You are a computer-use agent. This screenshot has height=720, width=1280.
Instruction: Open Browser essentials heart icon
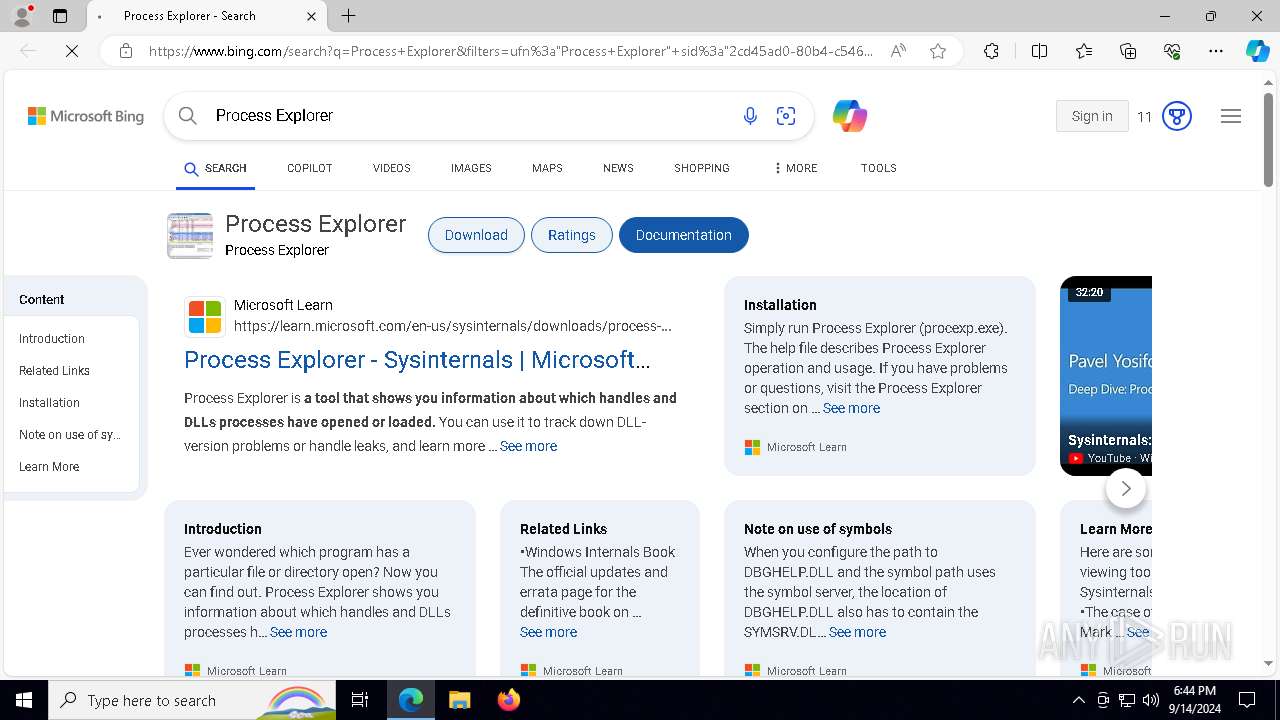[x=1172, y=51]
